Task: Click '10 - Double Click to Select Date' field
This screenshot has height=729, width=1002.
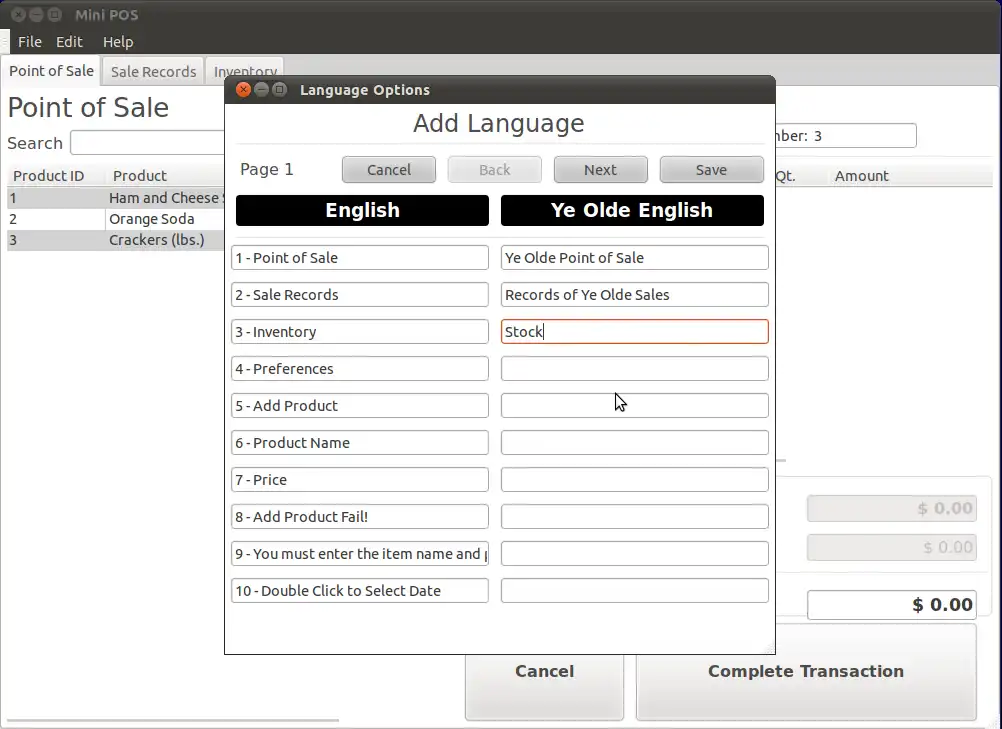Action: (x=360, y=591)
